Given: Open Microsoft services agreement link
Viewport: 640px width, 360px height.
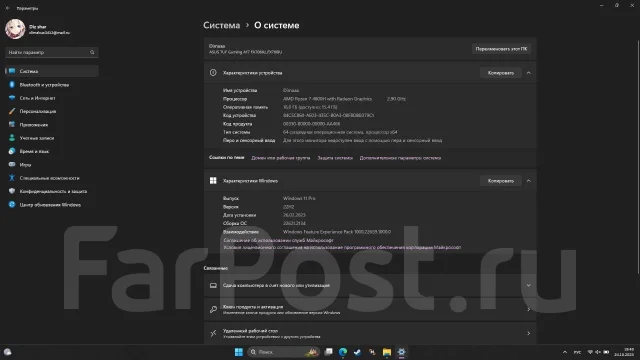Looking at the screenshot, I should pos(278,240).
